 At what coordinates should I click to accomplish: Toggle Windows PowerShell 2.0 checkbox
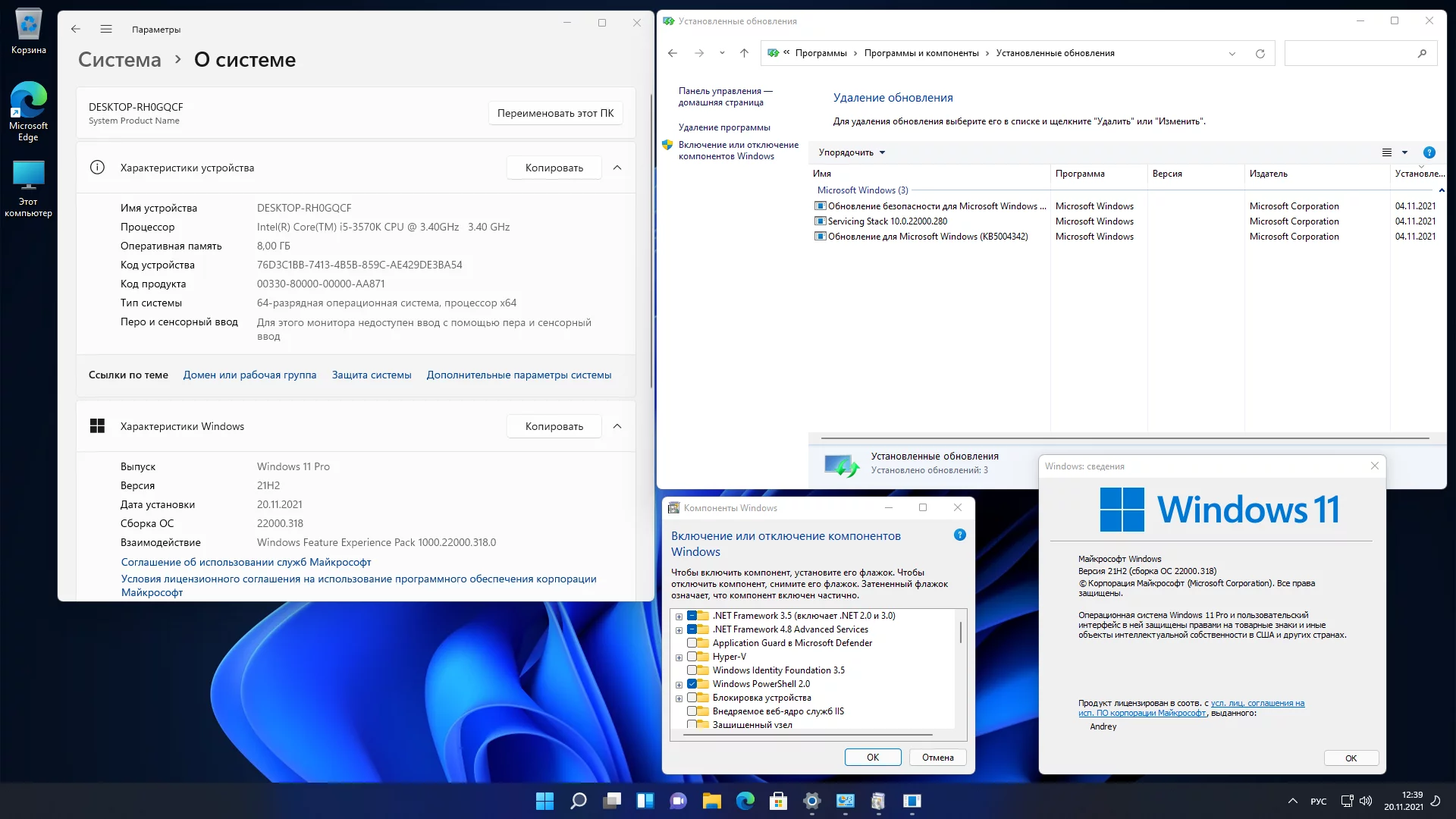(x=692, y=683)
